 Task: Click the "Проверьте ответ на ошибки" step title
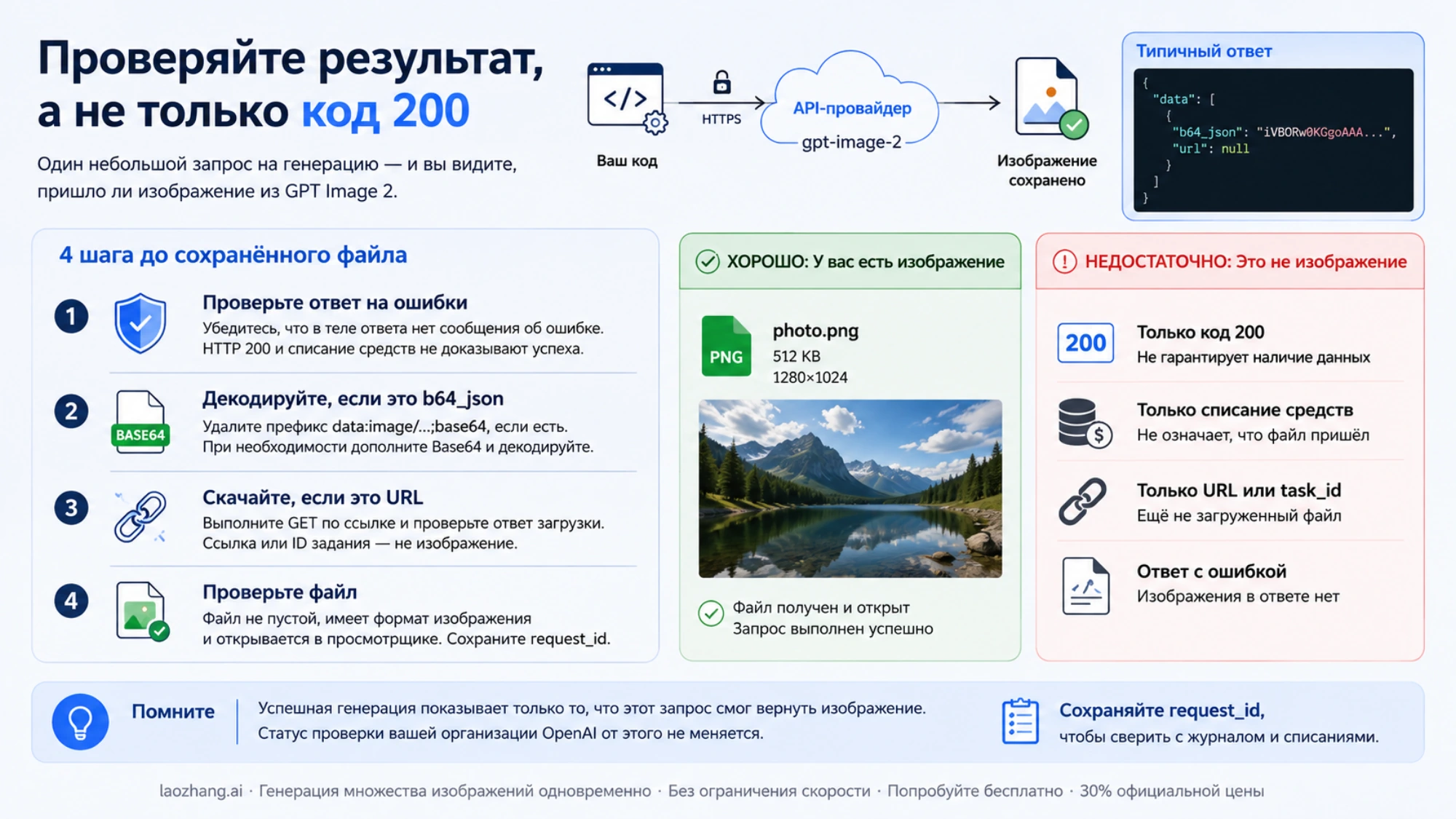click(335, 302)
